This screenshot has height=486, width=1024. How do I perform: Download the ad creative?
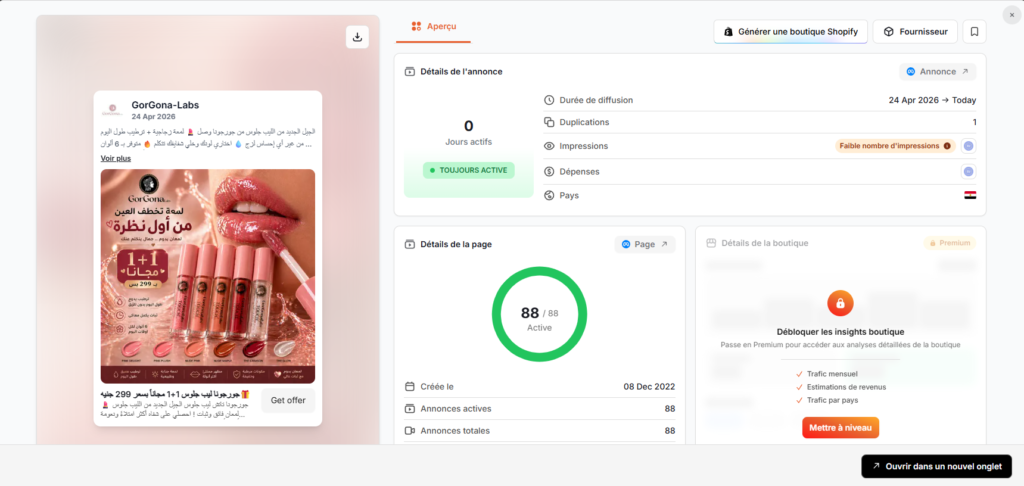coord(357,37)
